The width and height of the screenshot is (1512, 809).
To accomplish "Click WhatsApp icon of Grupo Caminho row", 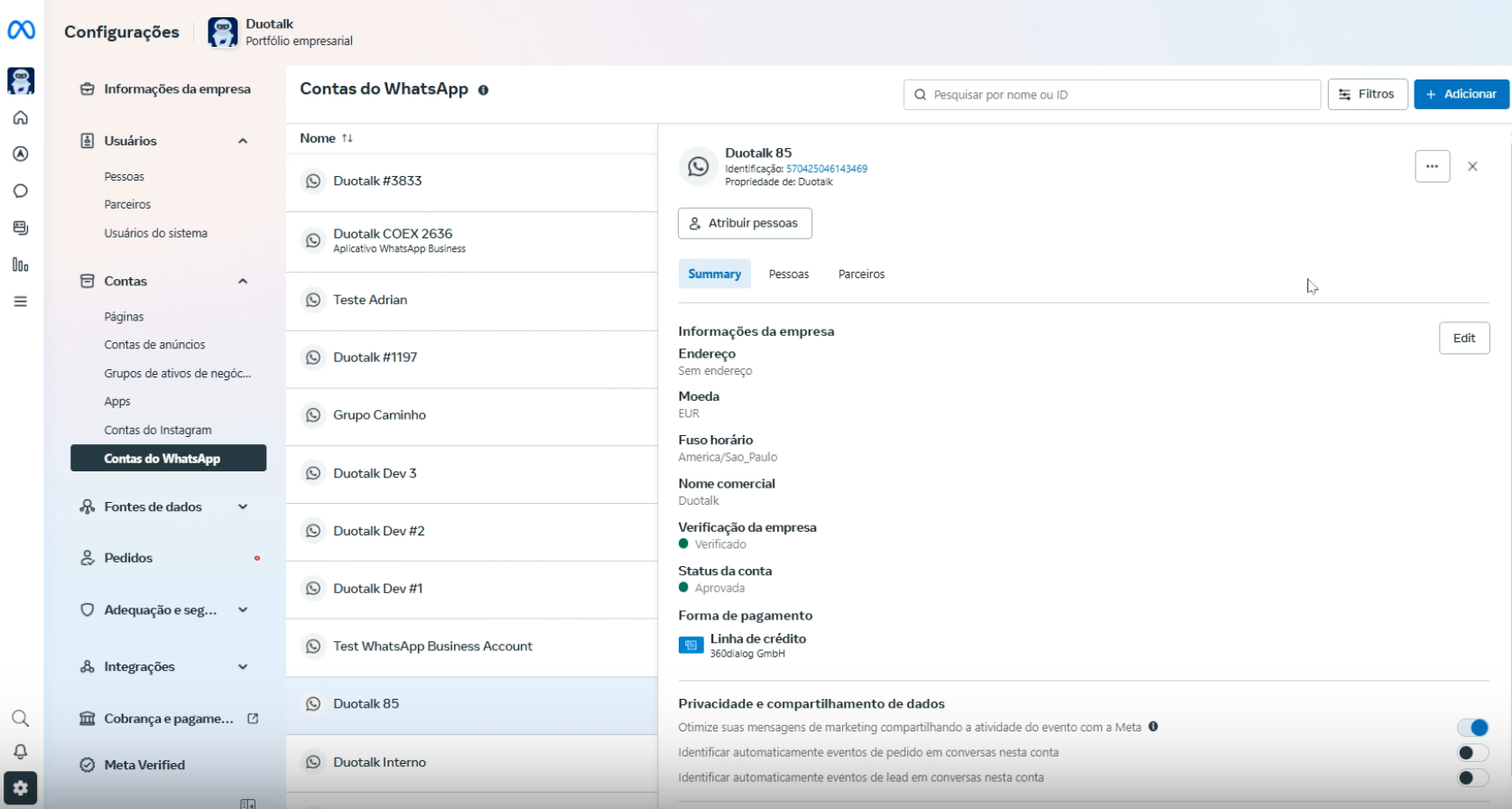I will [x=313, y=415].
